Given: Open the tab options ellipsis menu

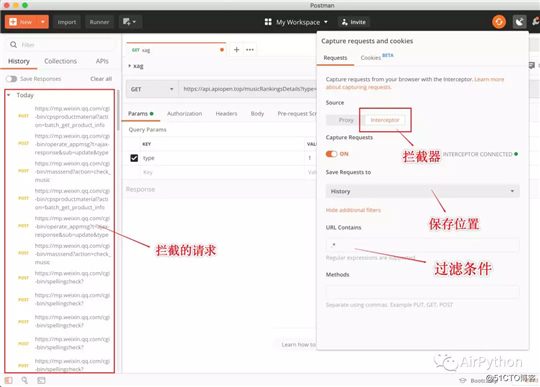Looking at the screenshot, I should point(250,50).
